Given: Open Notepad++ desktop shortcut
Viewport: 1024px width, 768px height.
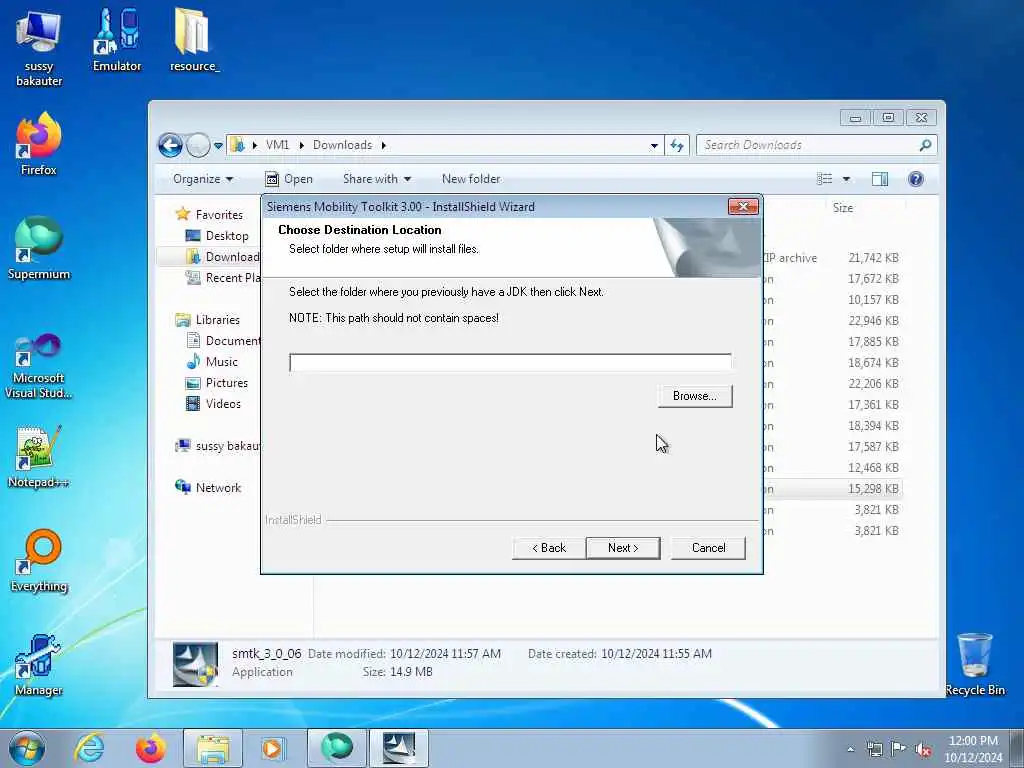Looking at the screenshot, I should coord(39,457).
